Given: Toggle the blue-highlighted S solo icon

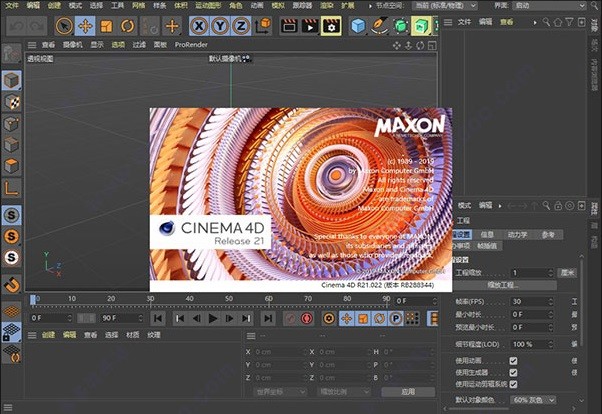Looking at the screenshot, I should [x=12, y=215].
